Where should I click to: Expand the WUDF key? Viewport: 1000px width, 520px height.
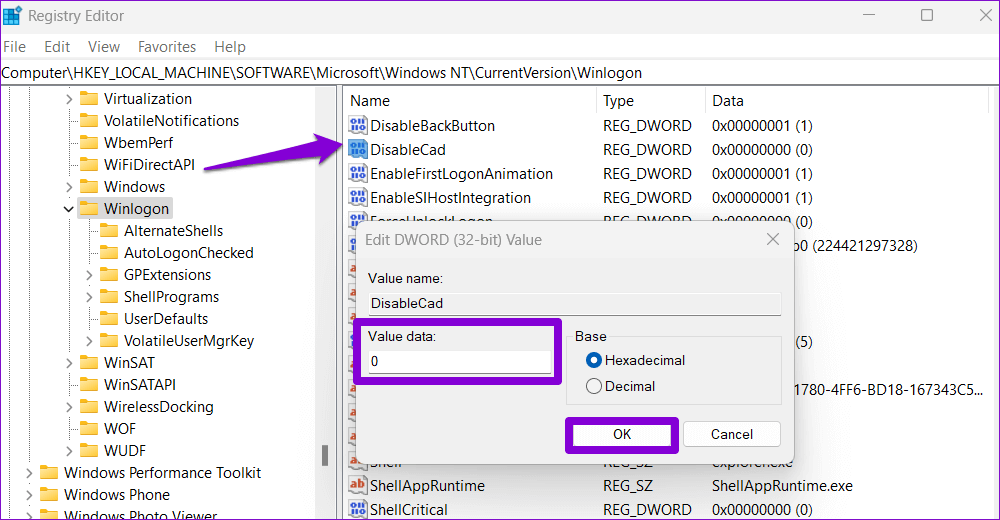pyautogui.click(x=69, y=451)
